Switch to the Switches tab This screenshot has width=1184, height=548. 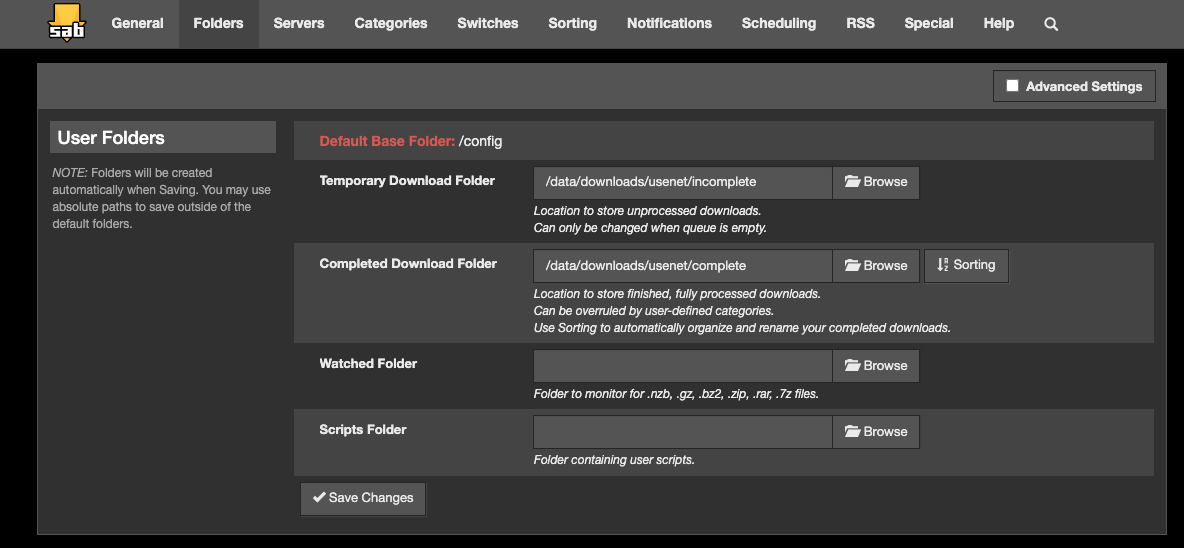[x=488, y=23]
